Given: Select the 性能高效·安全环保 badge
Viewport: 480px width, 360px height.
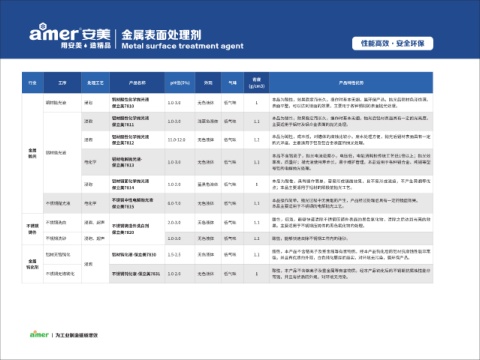Looking at the screenshot, I should [x=393, y=44].
